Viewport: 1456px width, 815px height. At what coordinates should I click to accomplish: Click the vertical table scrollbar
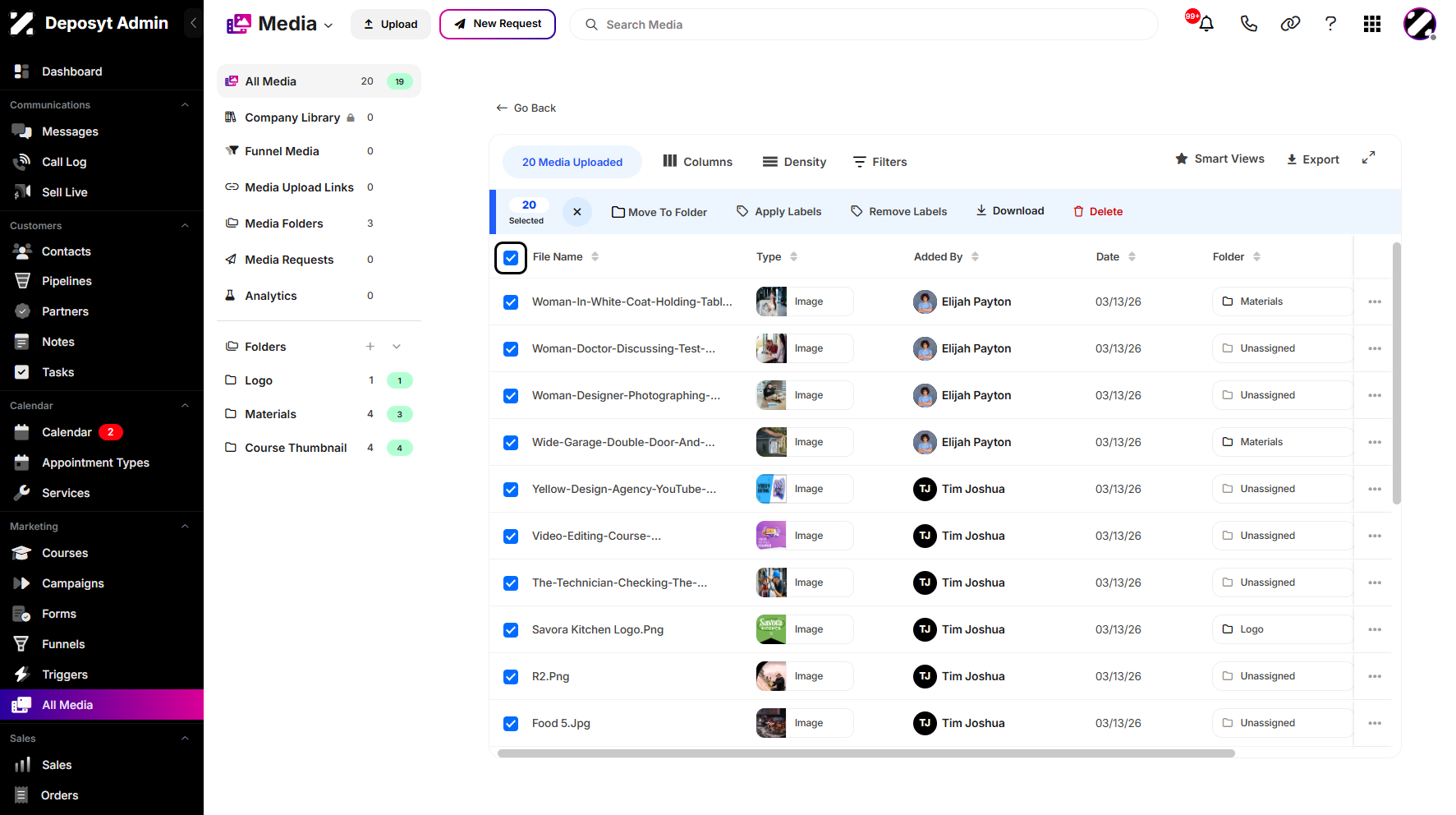point(1397,373)
